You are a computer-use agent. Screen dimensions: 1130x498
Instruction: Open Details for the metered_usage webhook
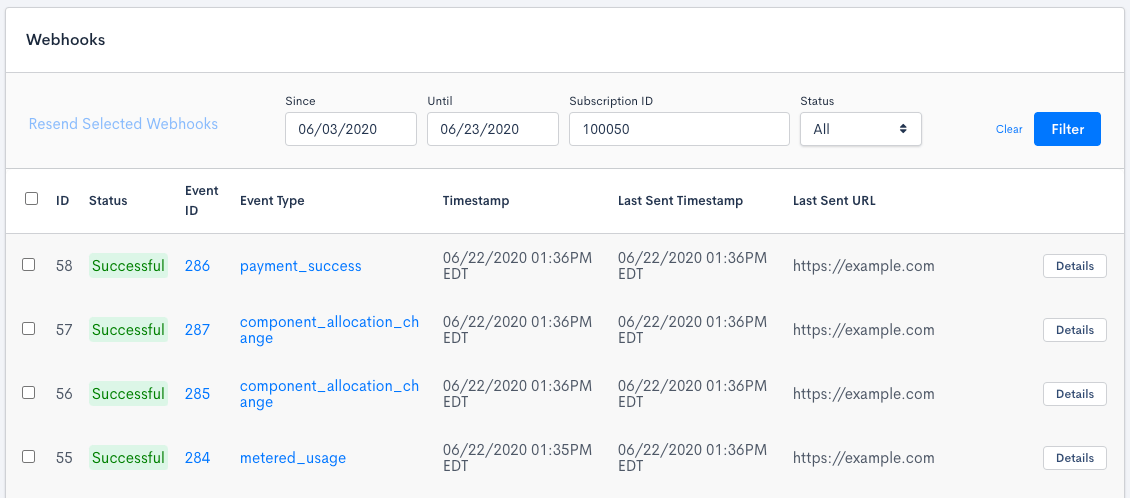point(1074,458)
